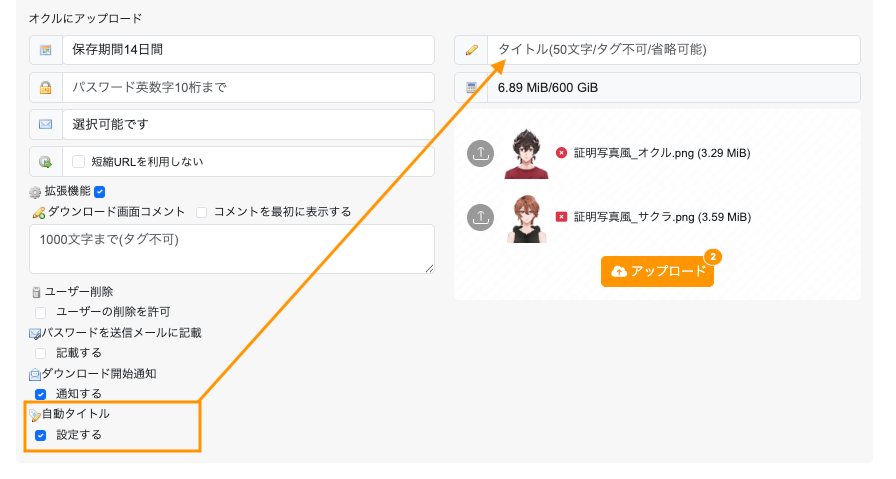Screen dimensions: 896x479
Task: Open the 選択可能です email selector
Action: 249,125
